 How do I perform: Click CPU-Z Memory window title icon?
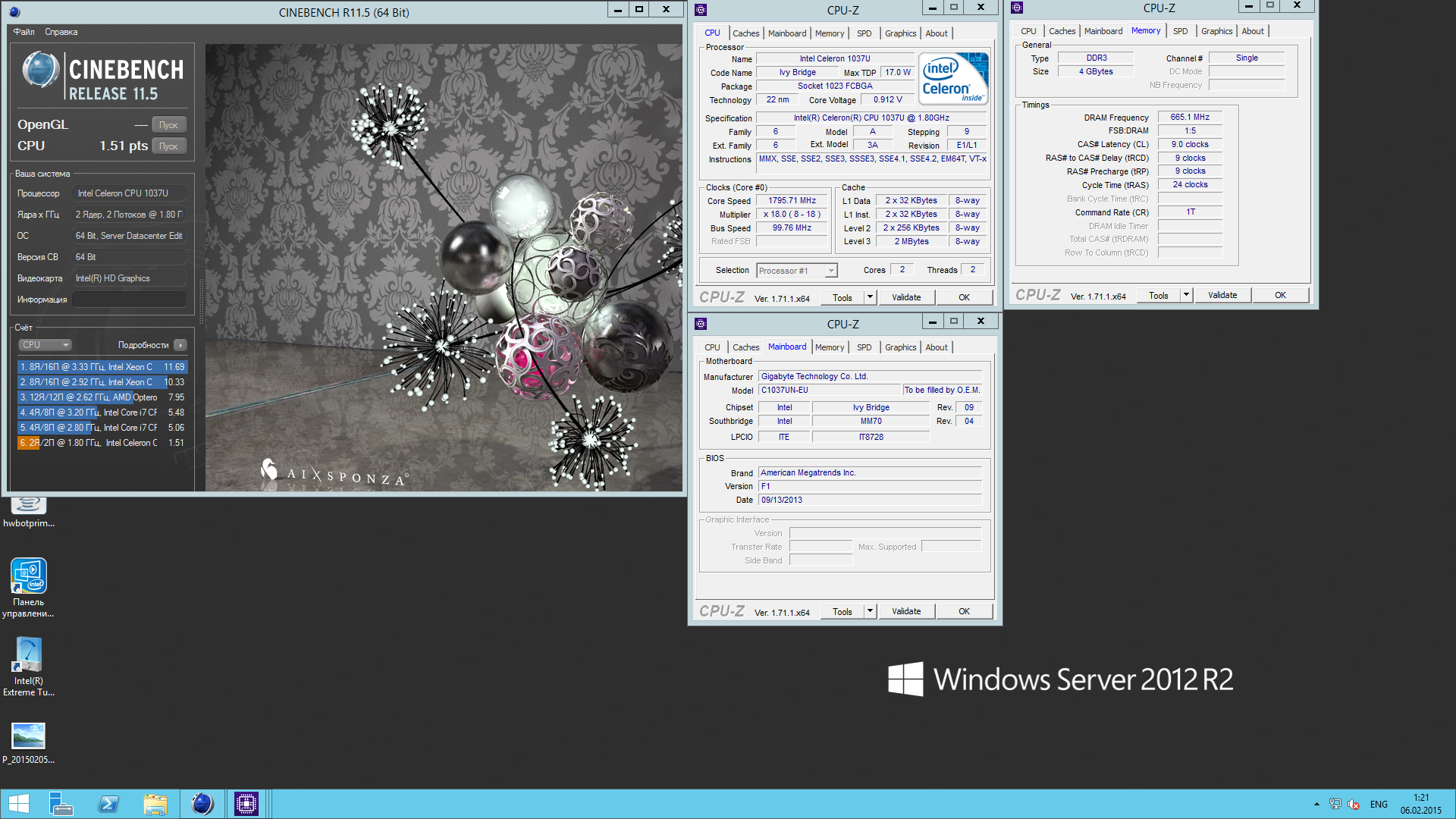(x=1017, y=8)
